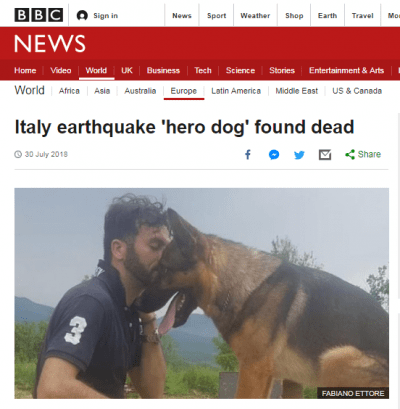400x409 pixels.
Task: Email this article envelope icon
Action: [325, 155]
